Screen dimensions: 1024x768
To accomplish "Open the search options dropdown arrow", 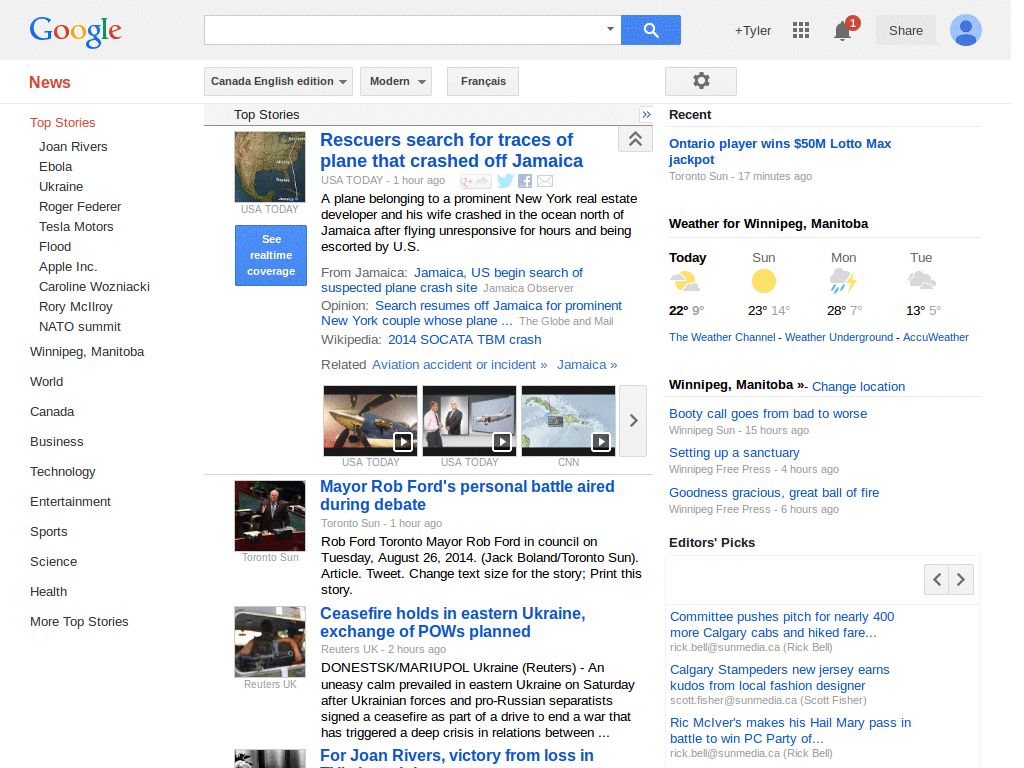I will (x=610, y=29).
